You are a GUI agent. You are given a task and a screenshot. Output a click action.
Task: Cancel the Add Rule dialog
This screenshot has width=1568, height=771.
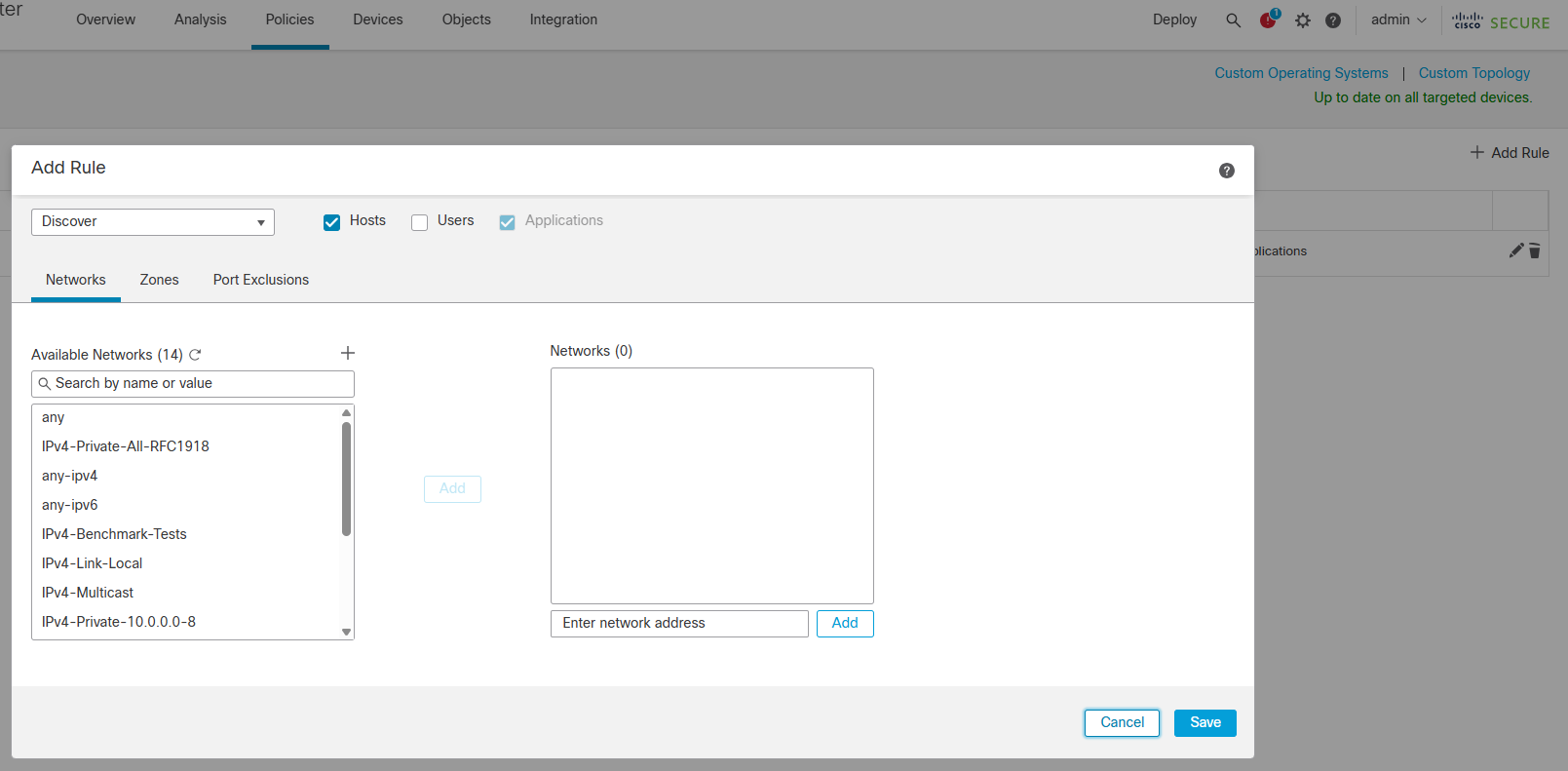tap(1122, 723)
